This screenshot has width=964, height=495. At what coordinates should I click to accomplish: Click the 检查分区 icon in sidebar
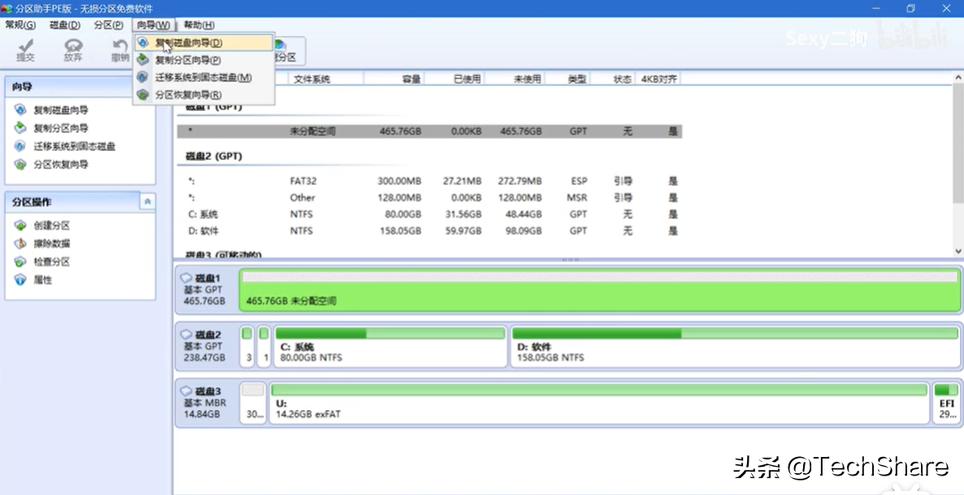(21, 262)
